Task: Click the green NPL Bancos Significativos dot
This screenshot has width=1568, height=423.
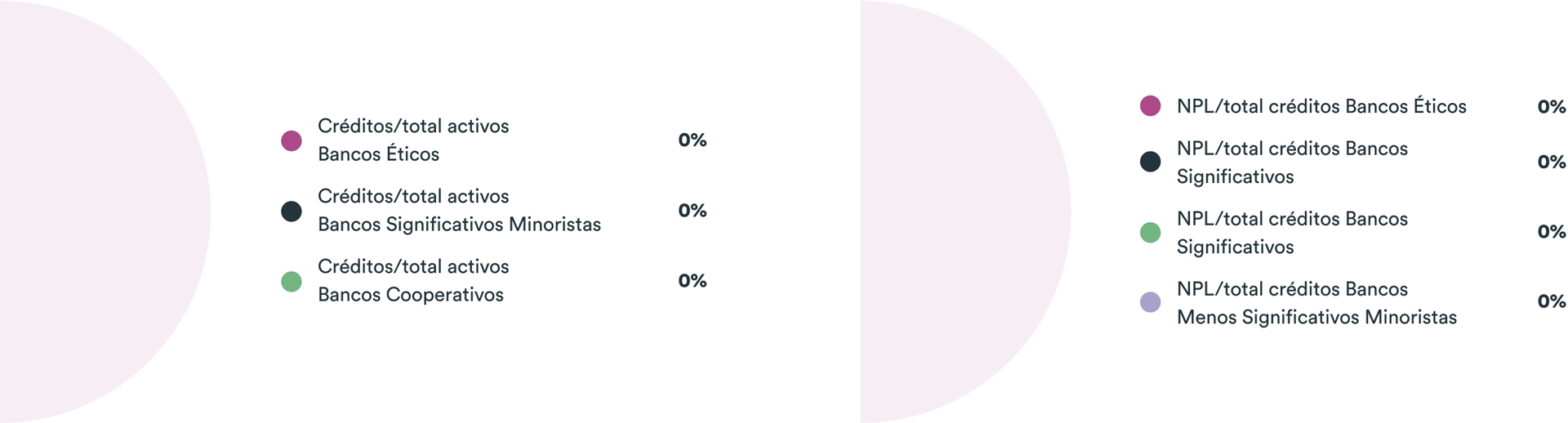Action: pyautogui.click(x=1150, y=233)
